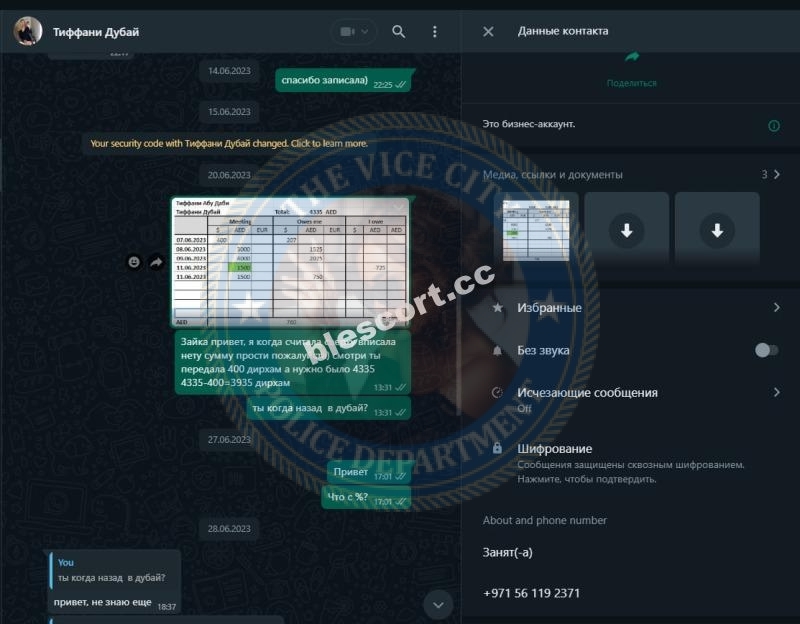The image size is (800, 624).
Task: Expand the Избранные chevron
Action: point(777,307)
